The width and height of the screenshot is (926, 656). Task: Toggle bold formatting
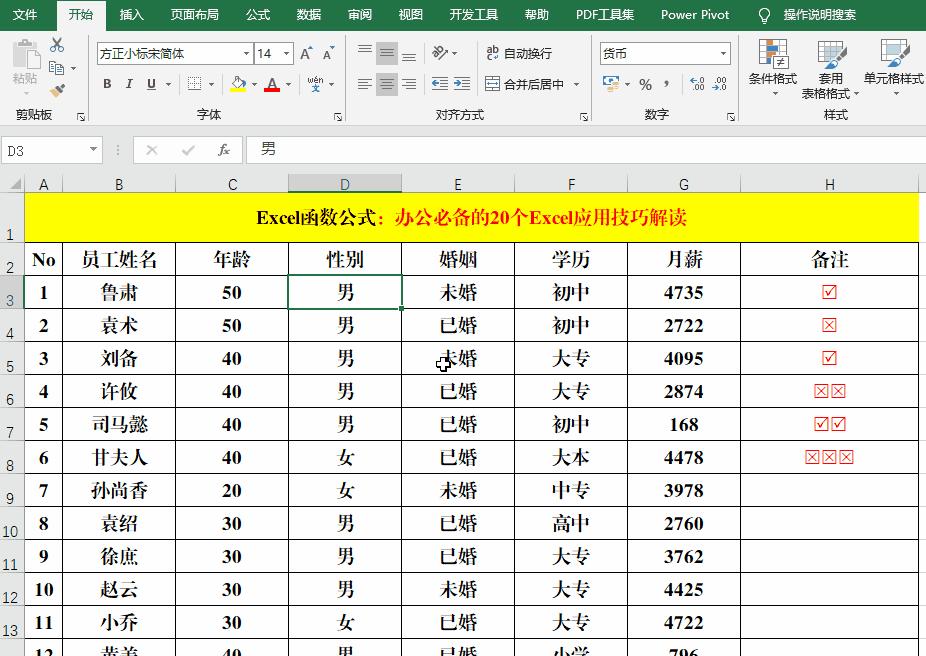coord(107,83)
